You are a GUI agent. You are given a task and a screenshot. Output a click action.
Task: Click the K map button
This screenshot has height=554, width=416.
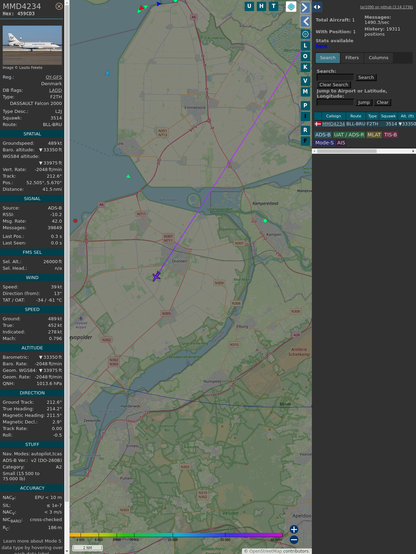(305, 67)
